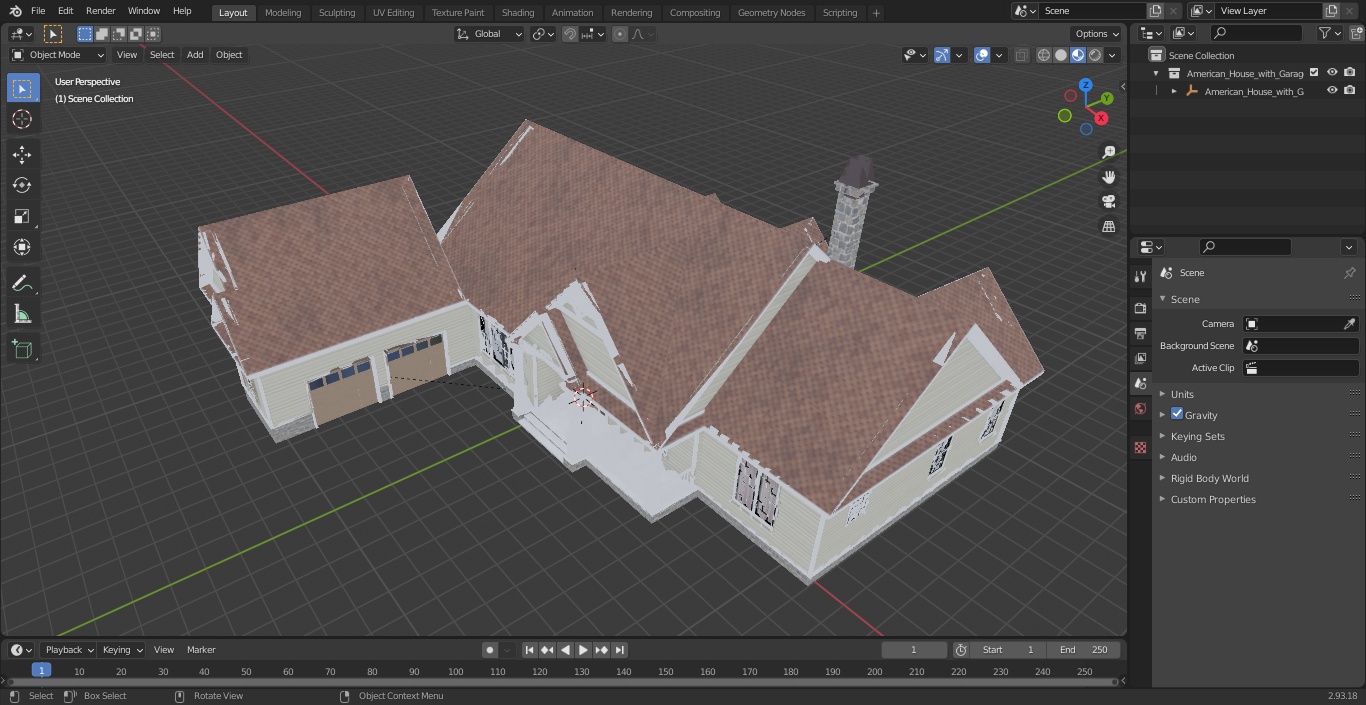Uncheck American_House_with_Garag collection exclude checkbox
Screen dimensions: 1366x705
click(x=1314, y=73)
